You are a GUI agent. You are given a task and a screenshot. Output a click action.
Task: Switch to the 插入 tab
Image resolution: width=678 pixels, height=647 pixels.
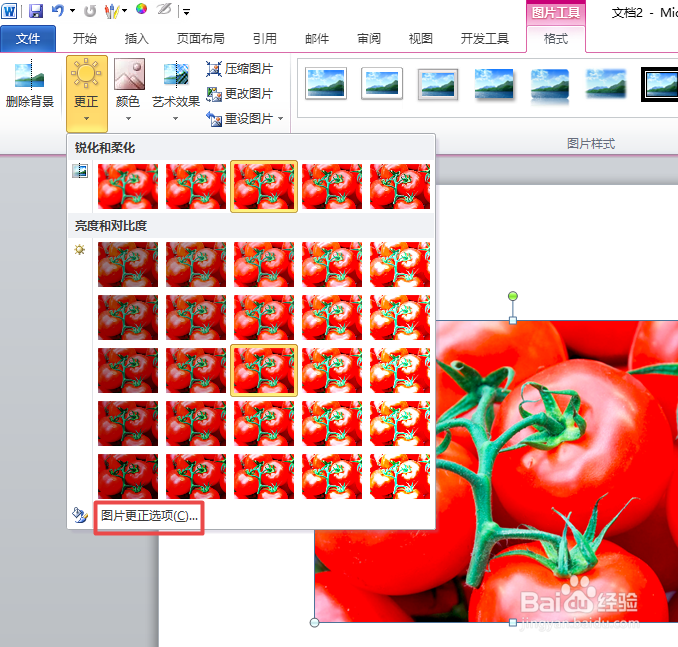137,39
